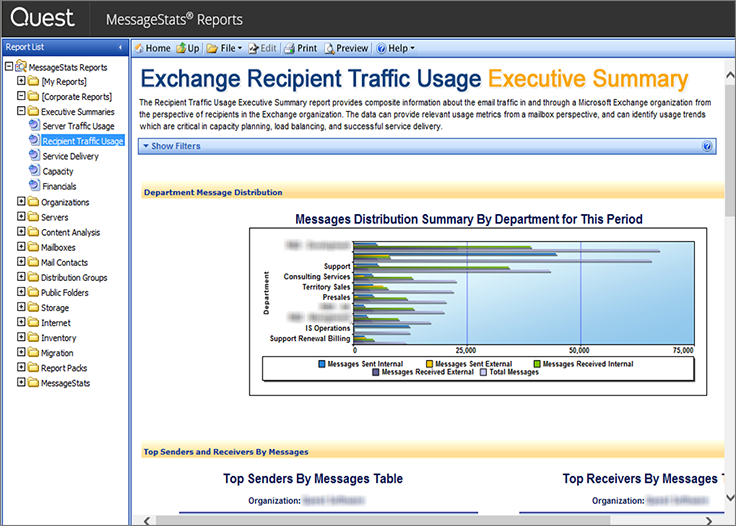Open the Help dropdown menu

[x=413, y=48]
